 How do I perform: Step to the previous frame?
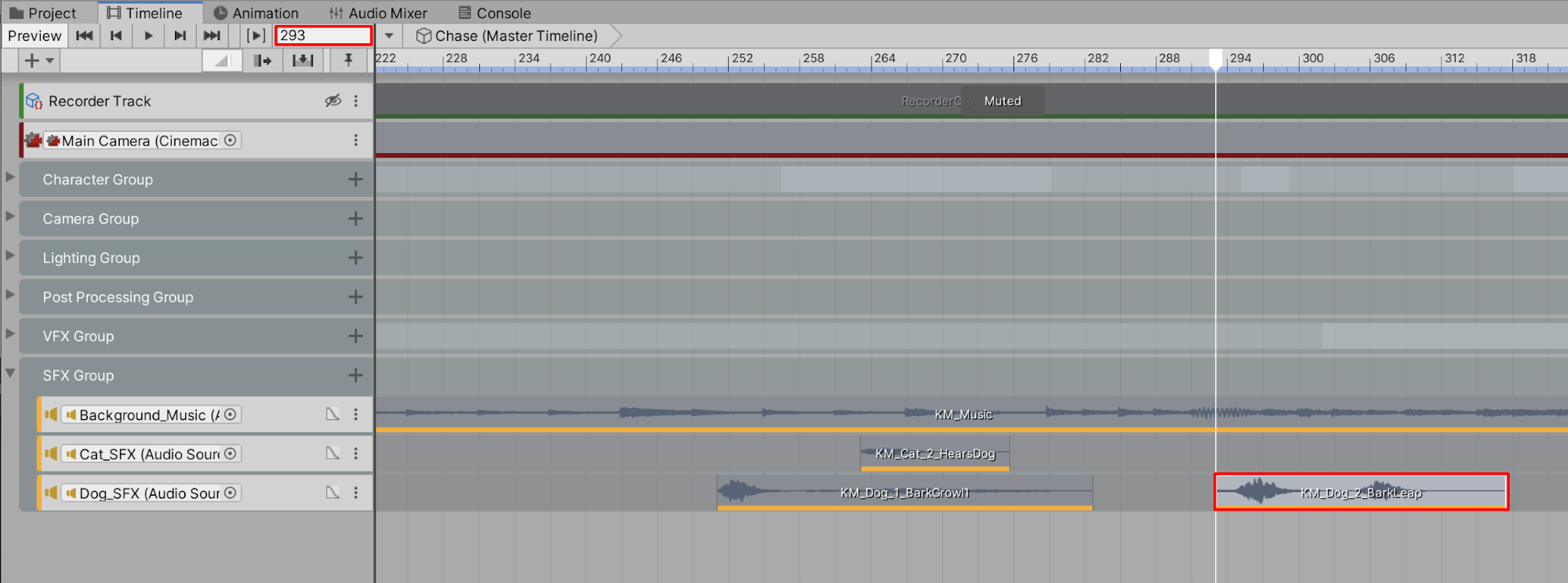tap(116, 35)
